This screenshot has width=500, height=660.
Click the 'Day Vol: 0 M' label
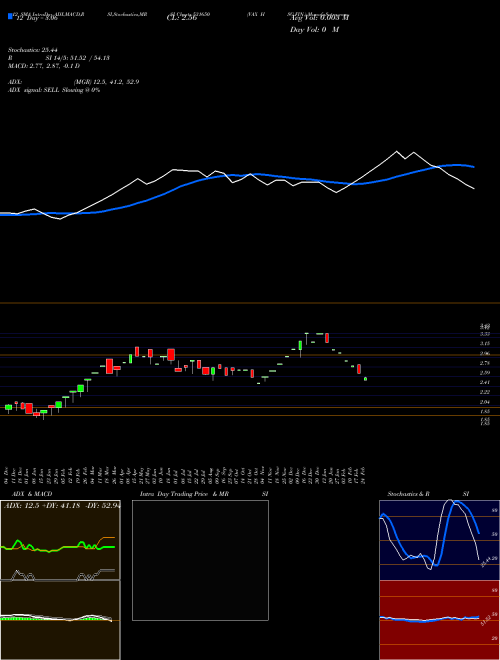point(314,30)
